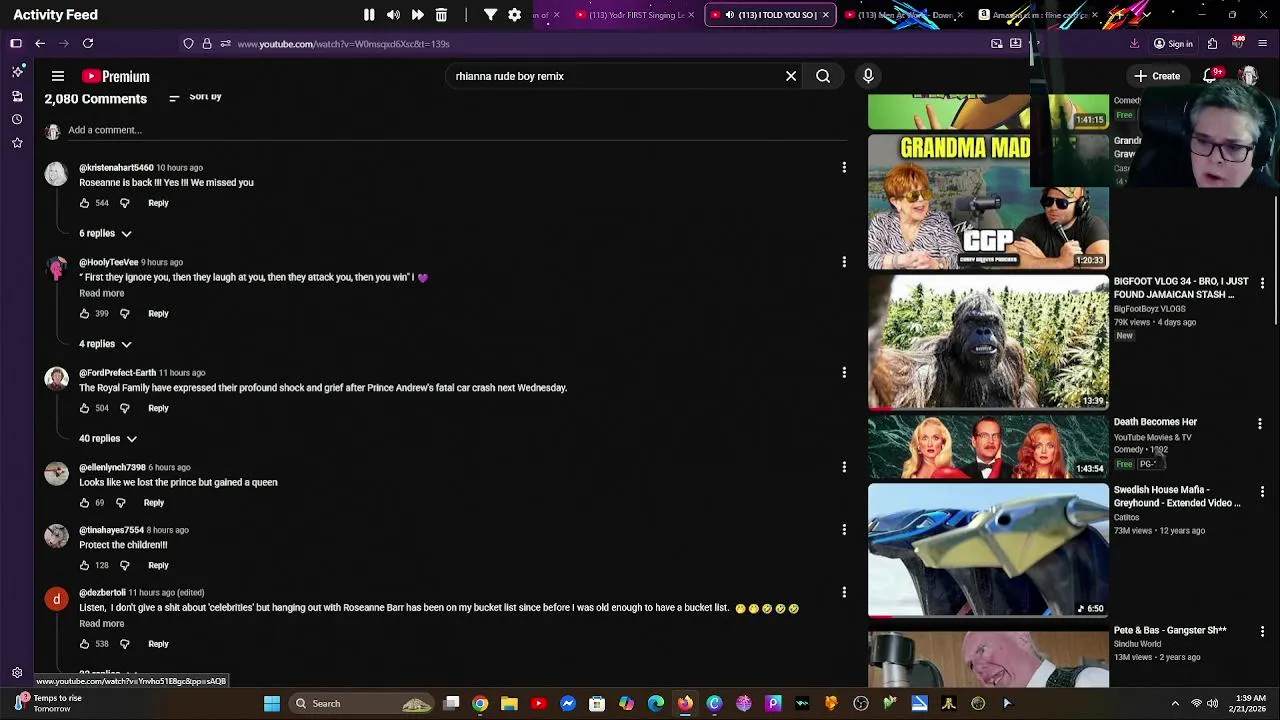The image size is (1280, 720).
Task: Expand 6 replies under Roseanne comment
Action: click(106, 233)
